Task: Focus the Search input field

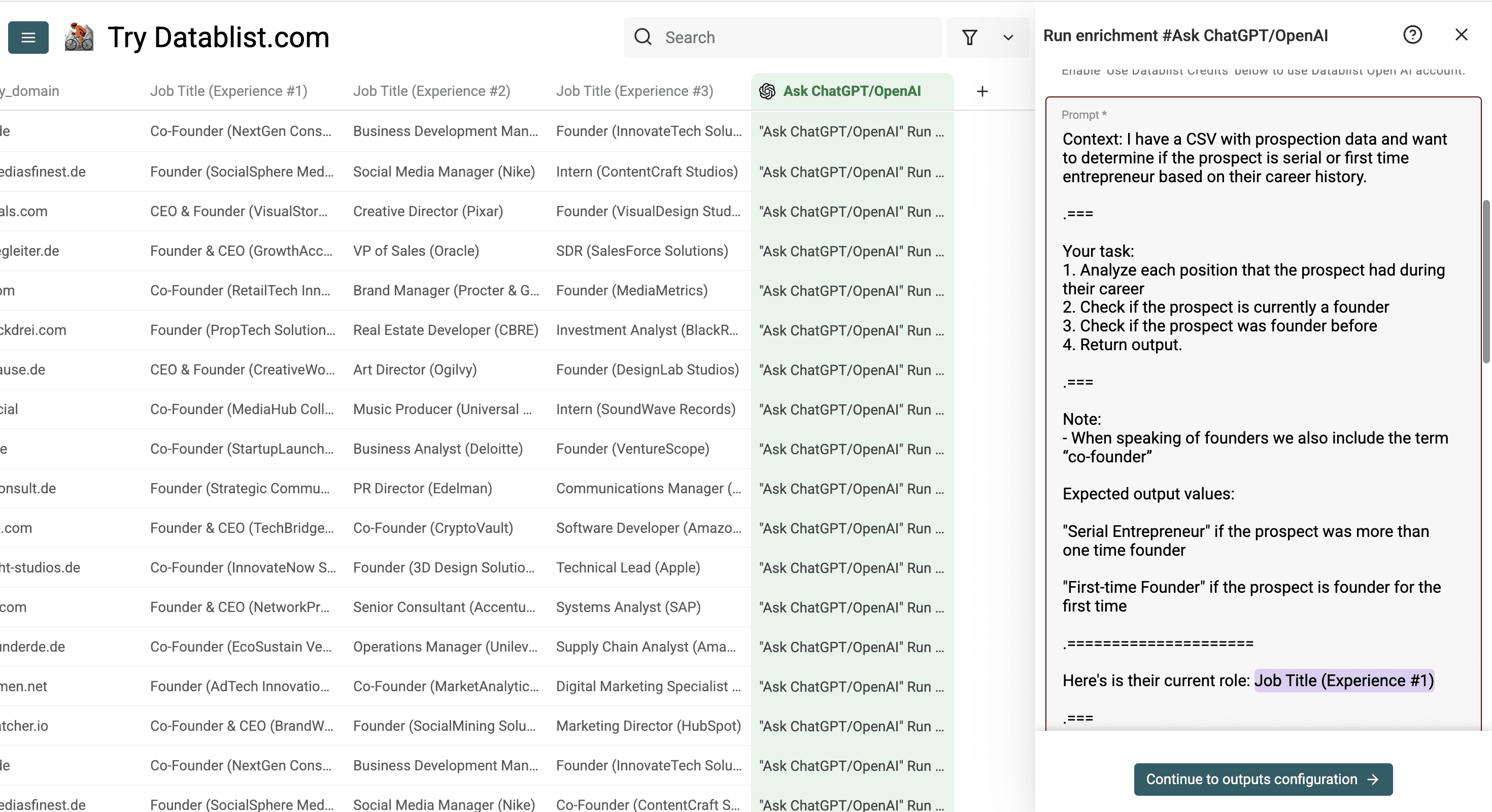Action: (x=799, y=38)
